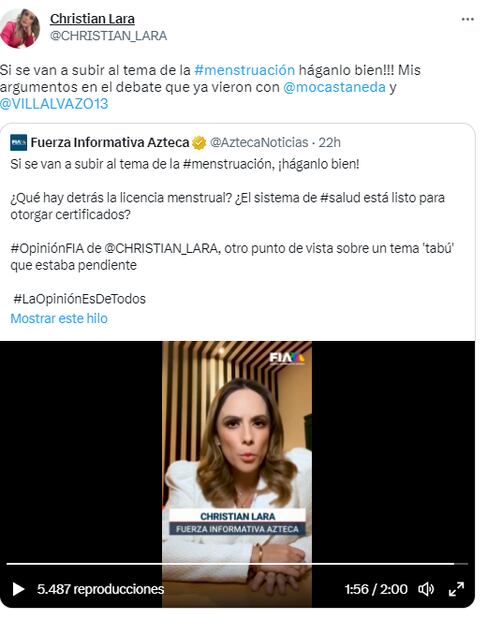Click Christian Lara's profile avatar
The image size is (487, 620).
coord(20,28)
